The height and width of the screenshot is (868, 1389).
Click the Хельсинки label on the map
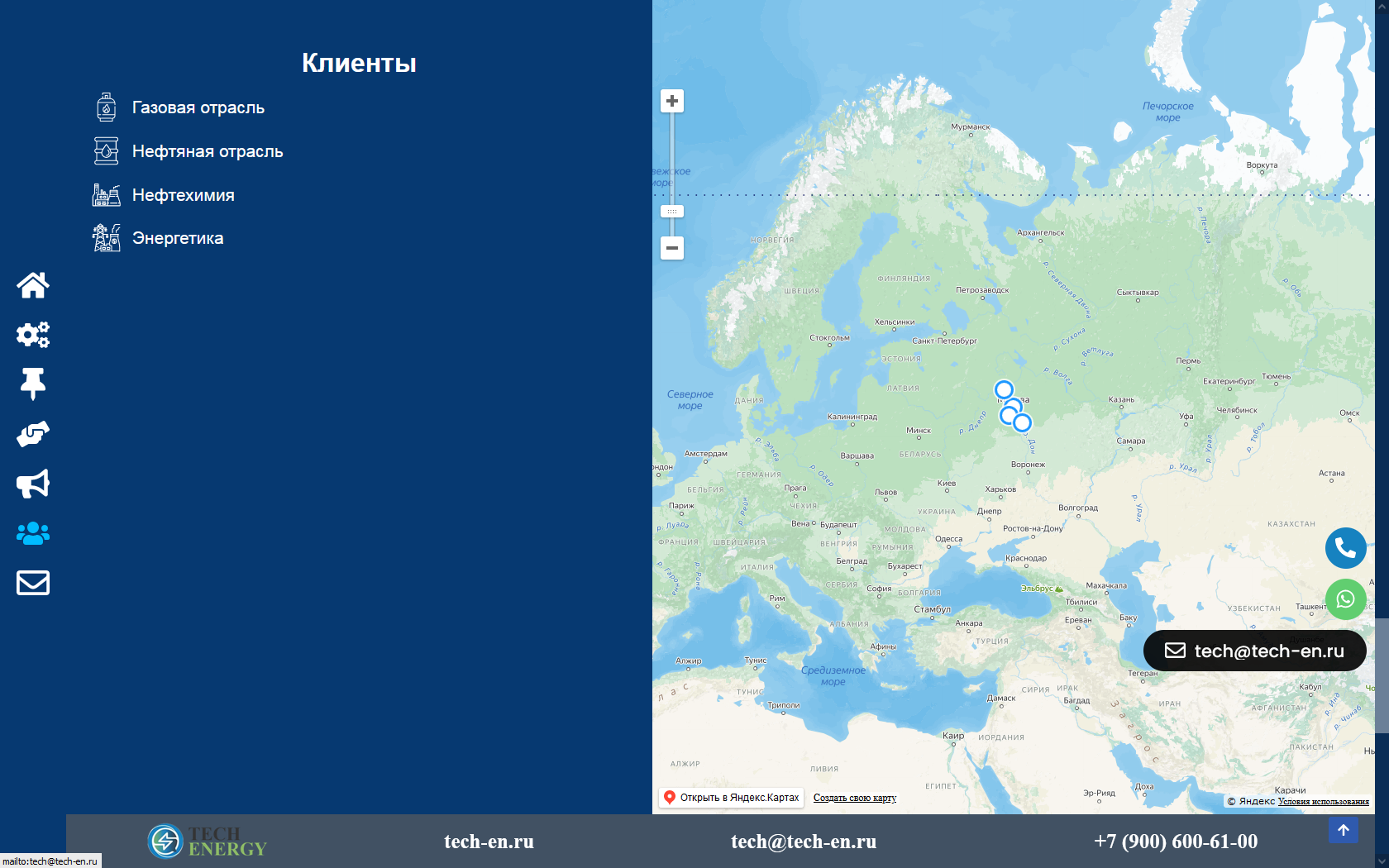[895, 322]
